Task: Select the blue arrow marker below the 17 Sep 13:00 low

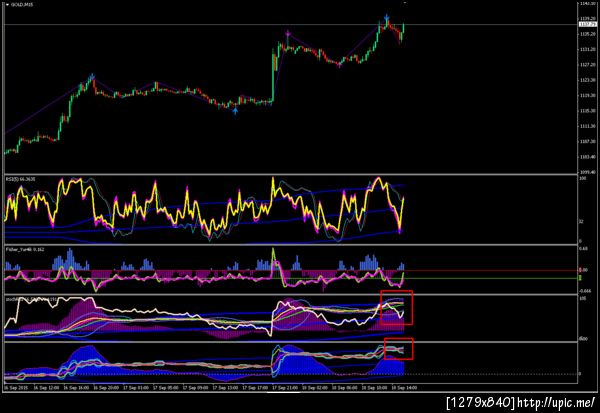Action: coord(235,111)
